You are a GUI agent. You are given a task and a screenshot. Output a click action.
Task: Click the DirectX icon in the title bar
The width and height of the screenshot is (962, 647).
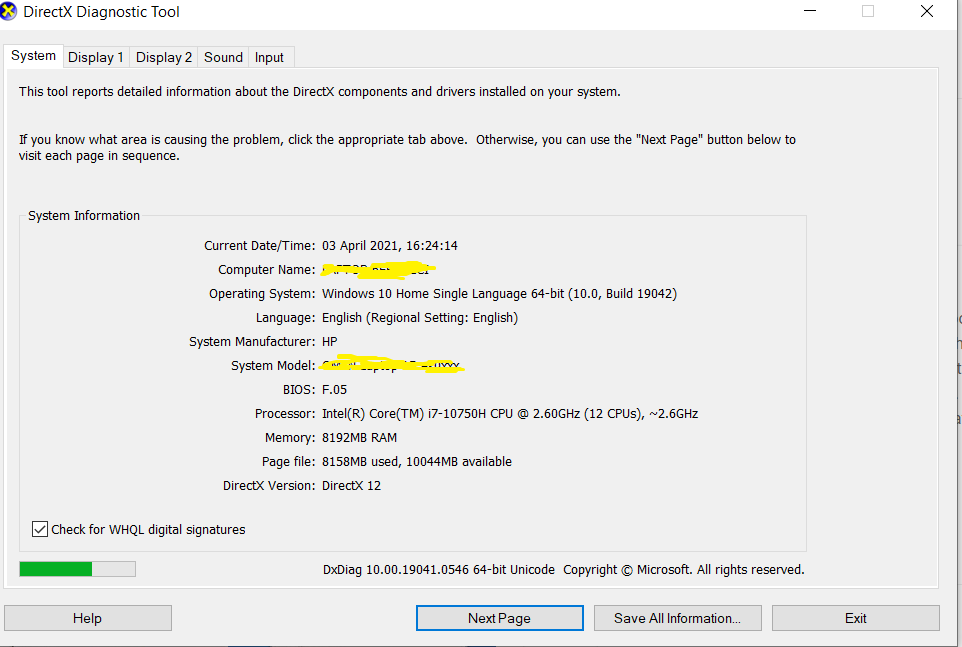(x=9, y=12)
